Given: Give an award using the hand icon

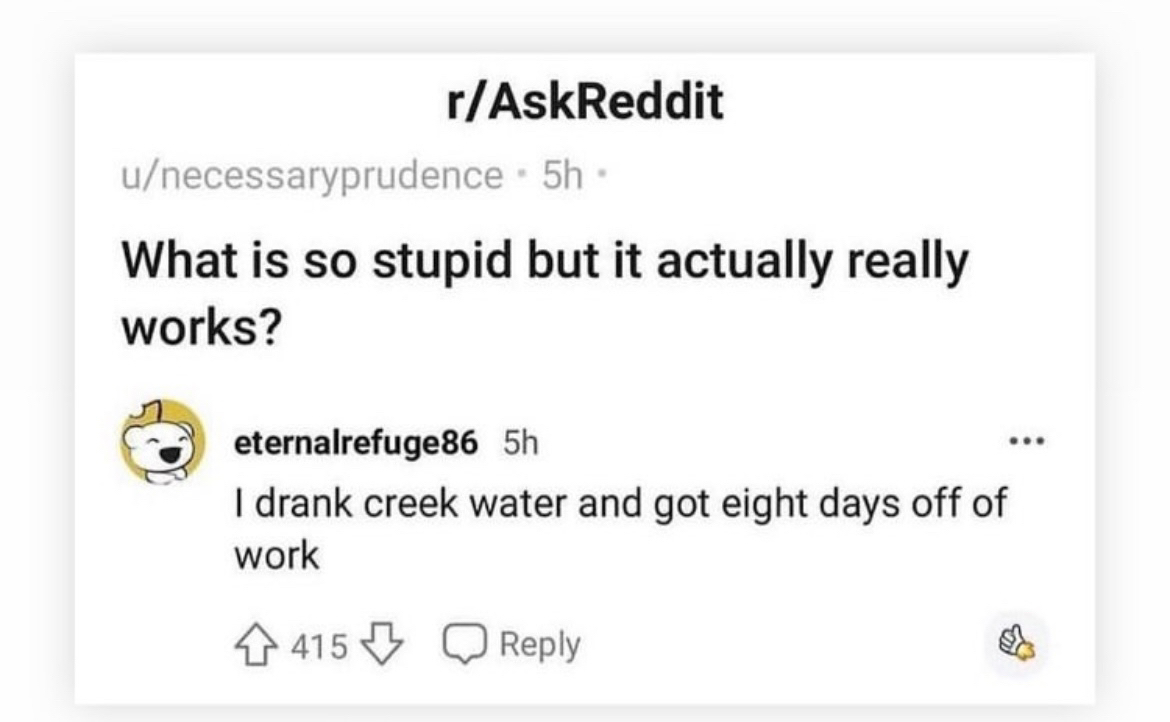Looking at the screenshot, I should (1017, 643).
